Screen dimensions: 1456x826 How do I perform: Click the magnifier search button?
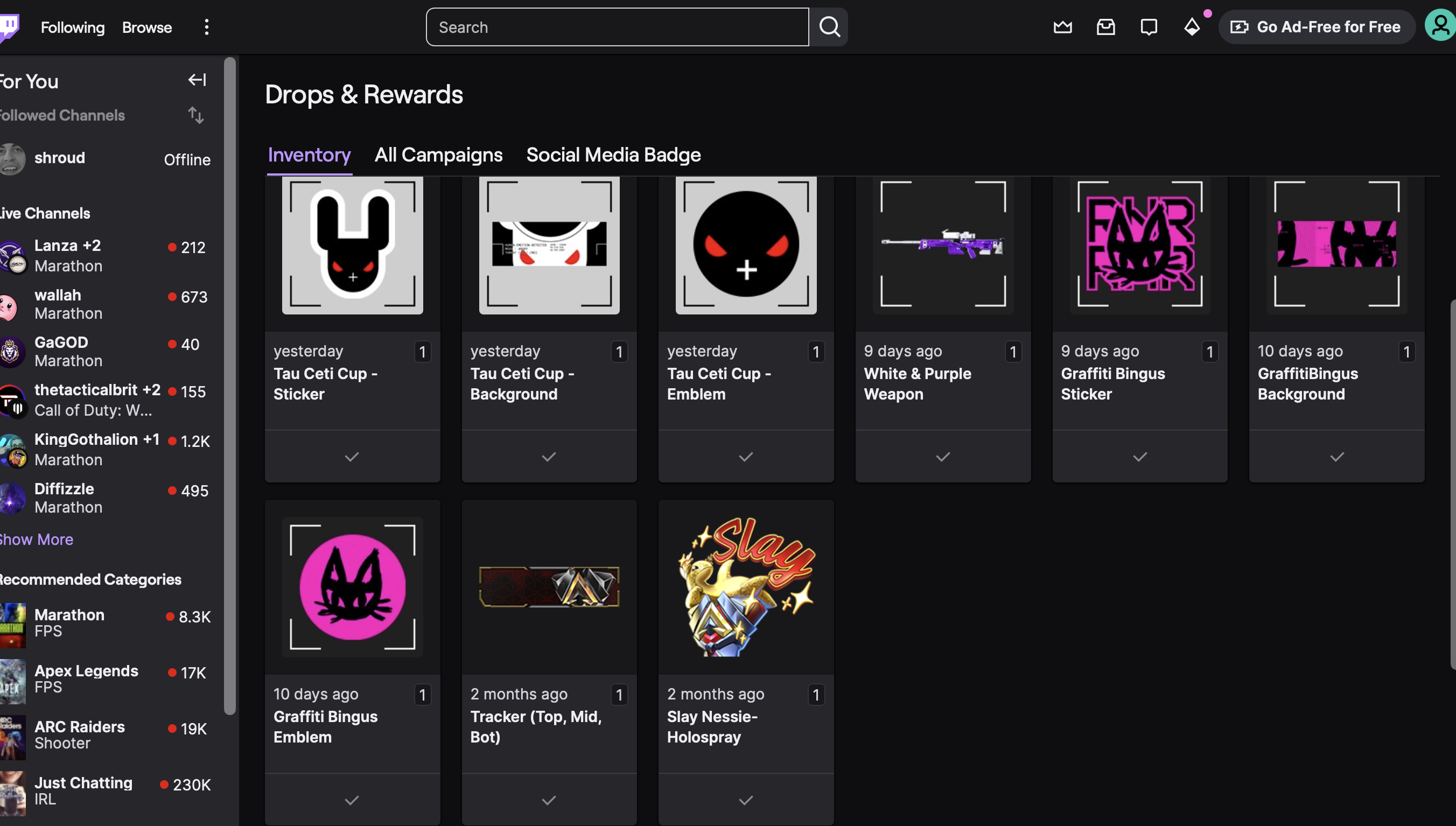tap(829, 27)
